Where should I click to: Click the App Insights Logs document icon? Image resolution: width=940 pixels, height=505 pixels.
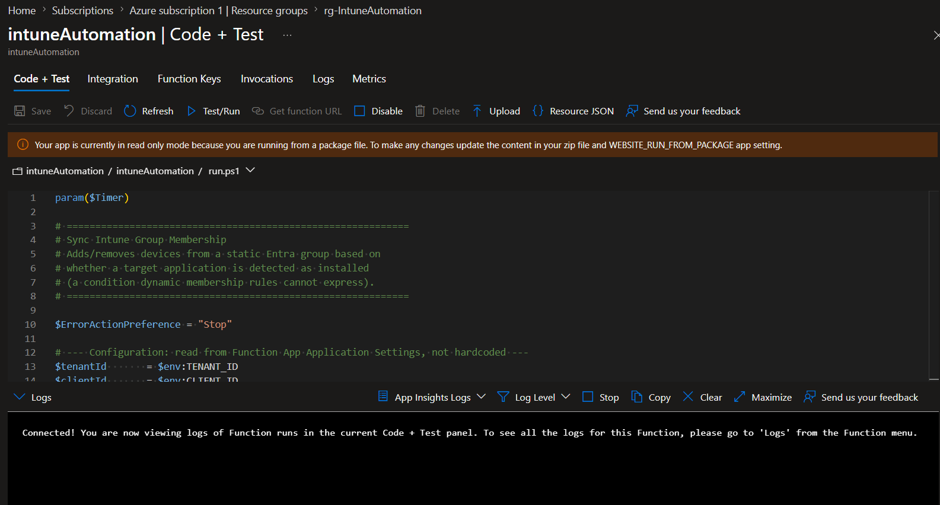click(382, 396)
